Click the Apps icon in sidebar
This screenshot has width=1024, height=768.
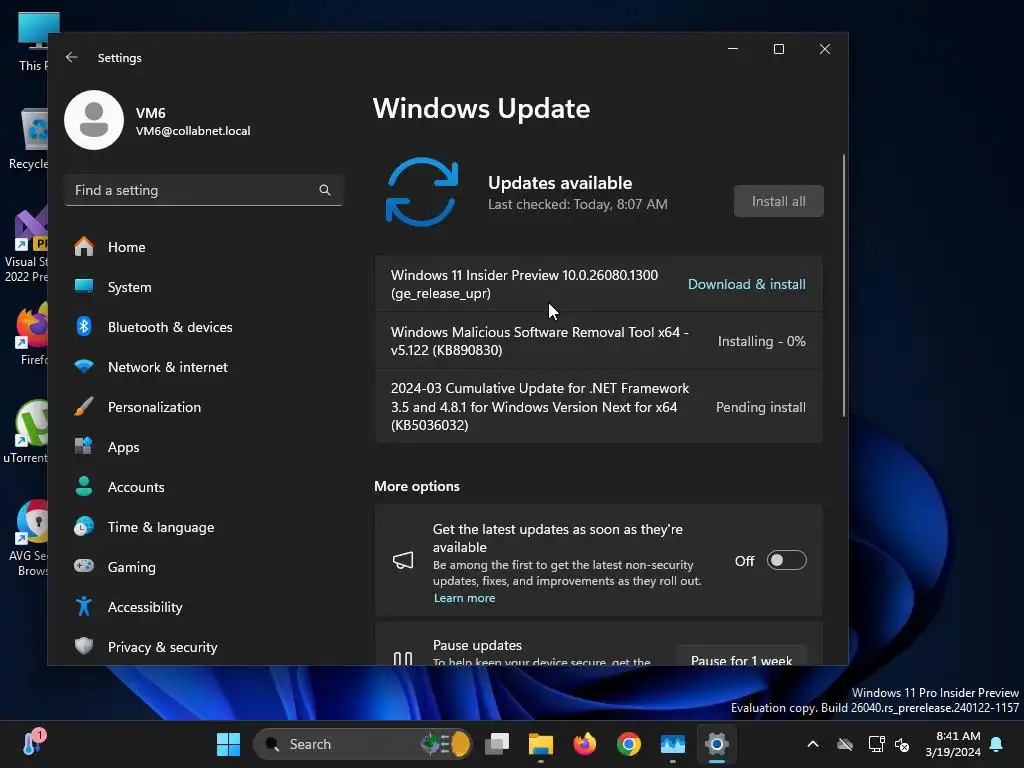(84, 447)
